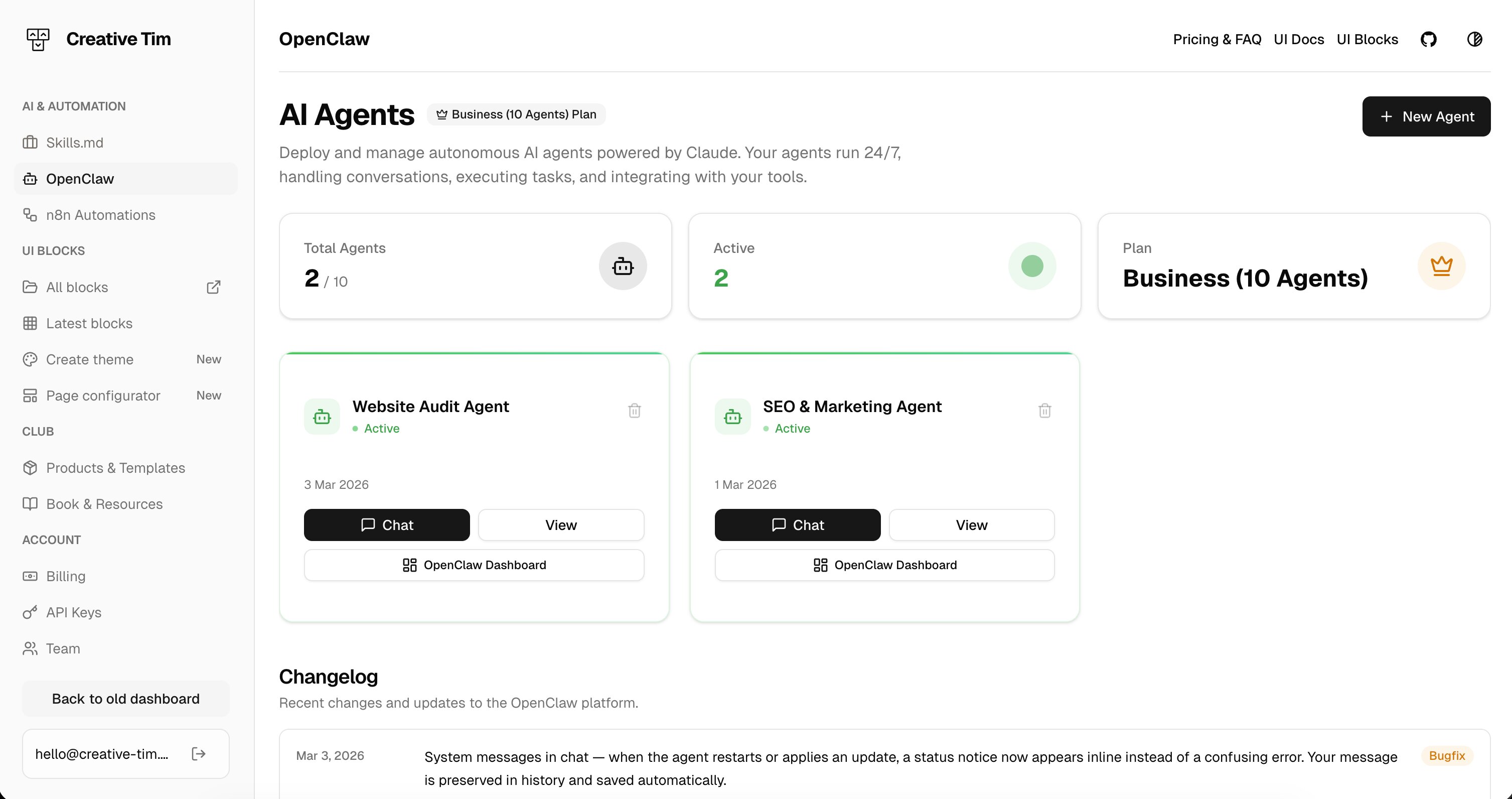Click Back to old dashboard
The height and width of the screenshot is (799, 1512).
tap(125, 699)
